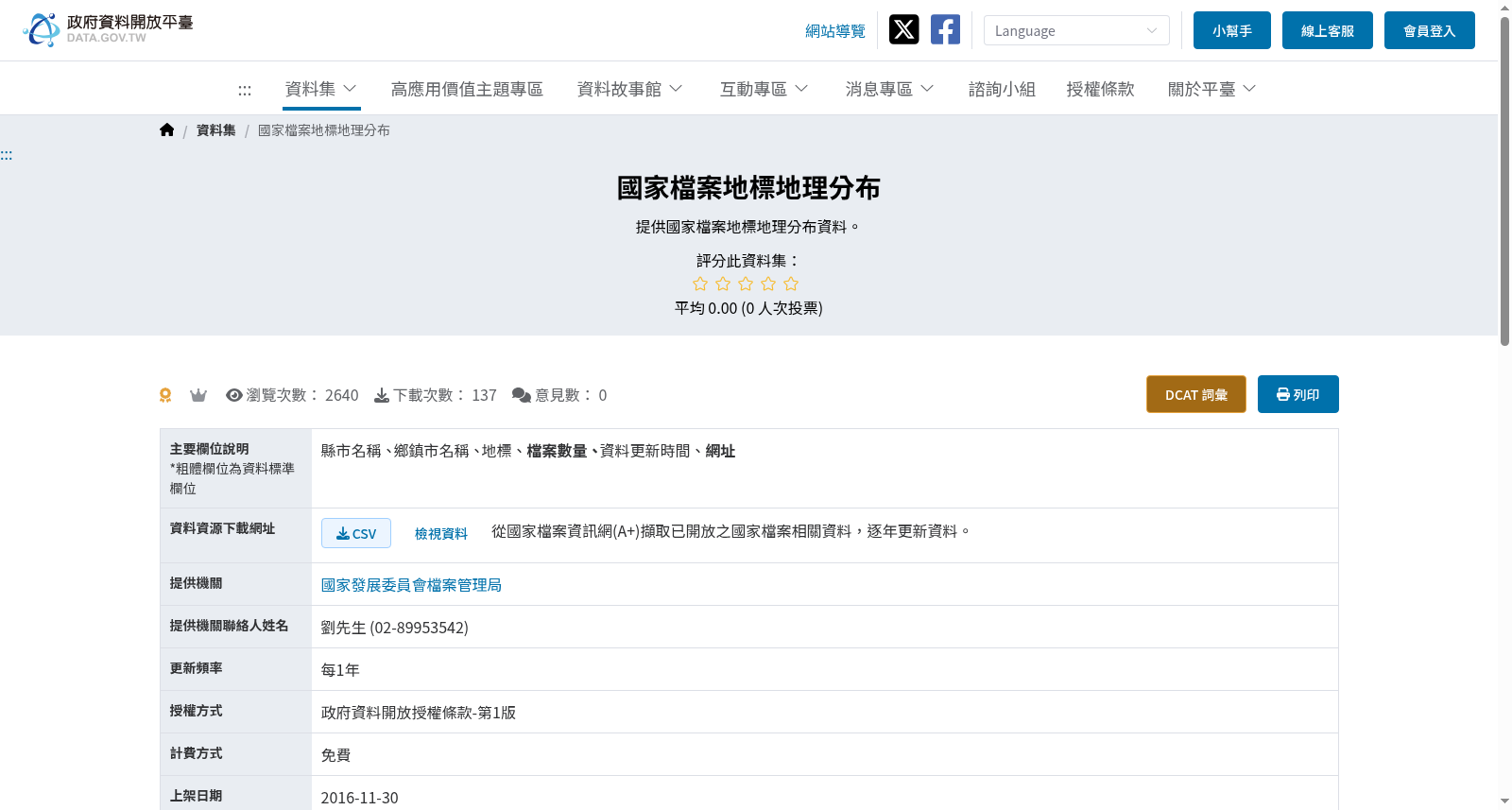The width and height of the screenshot is (1512, 810).
Task: Click the DATA.GOV.TW site logo
Action: pyautogui.click(x=108, y=29)
